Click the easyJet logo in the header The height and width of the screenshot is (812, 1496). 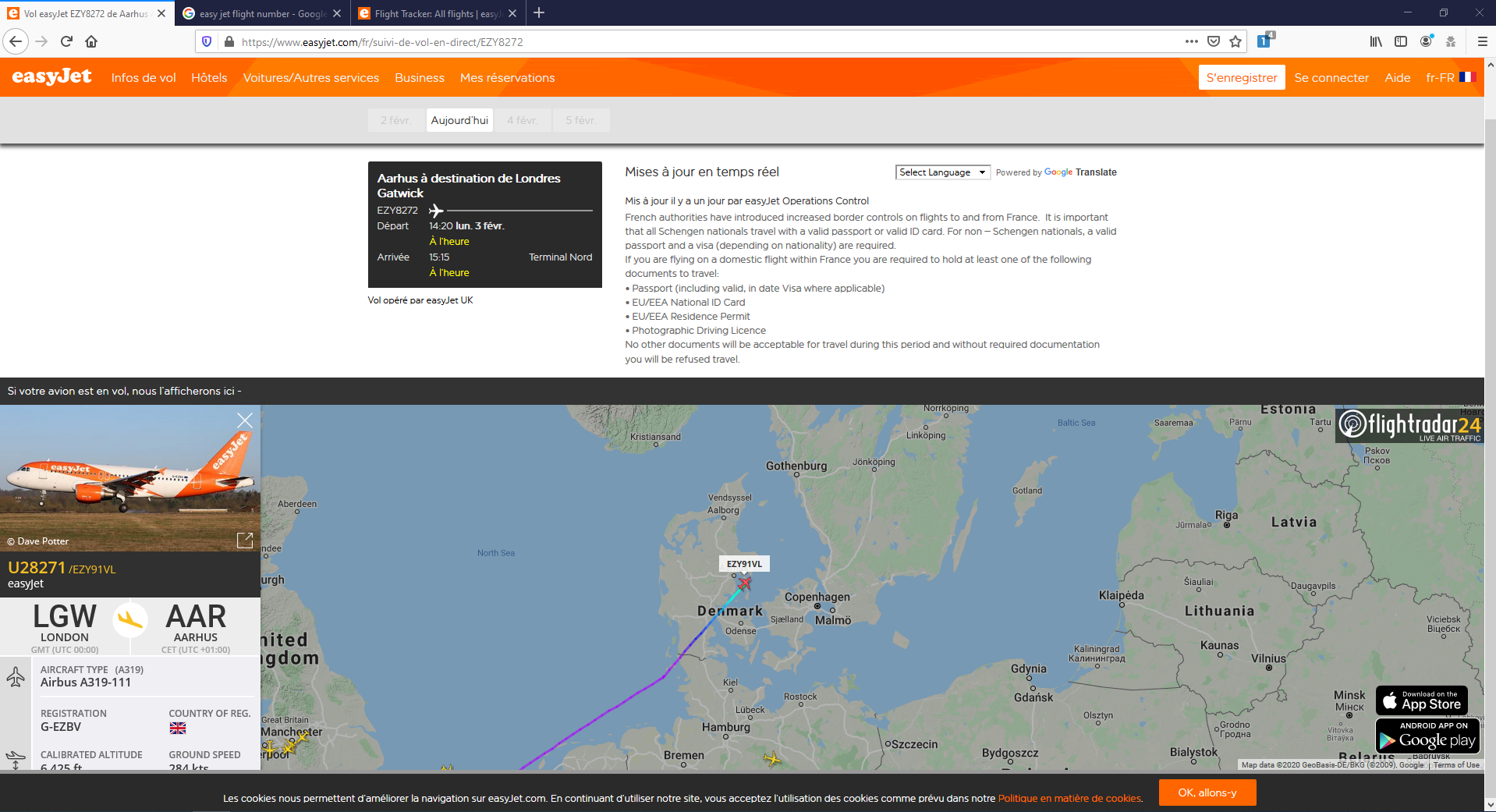(x=50, y=77)
